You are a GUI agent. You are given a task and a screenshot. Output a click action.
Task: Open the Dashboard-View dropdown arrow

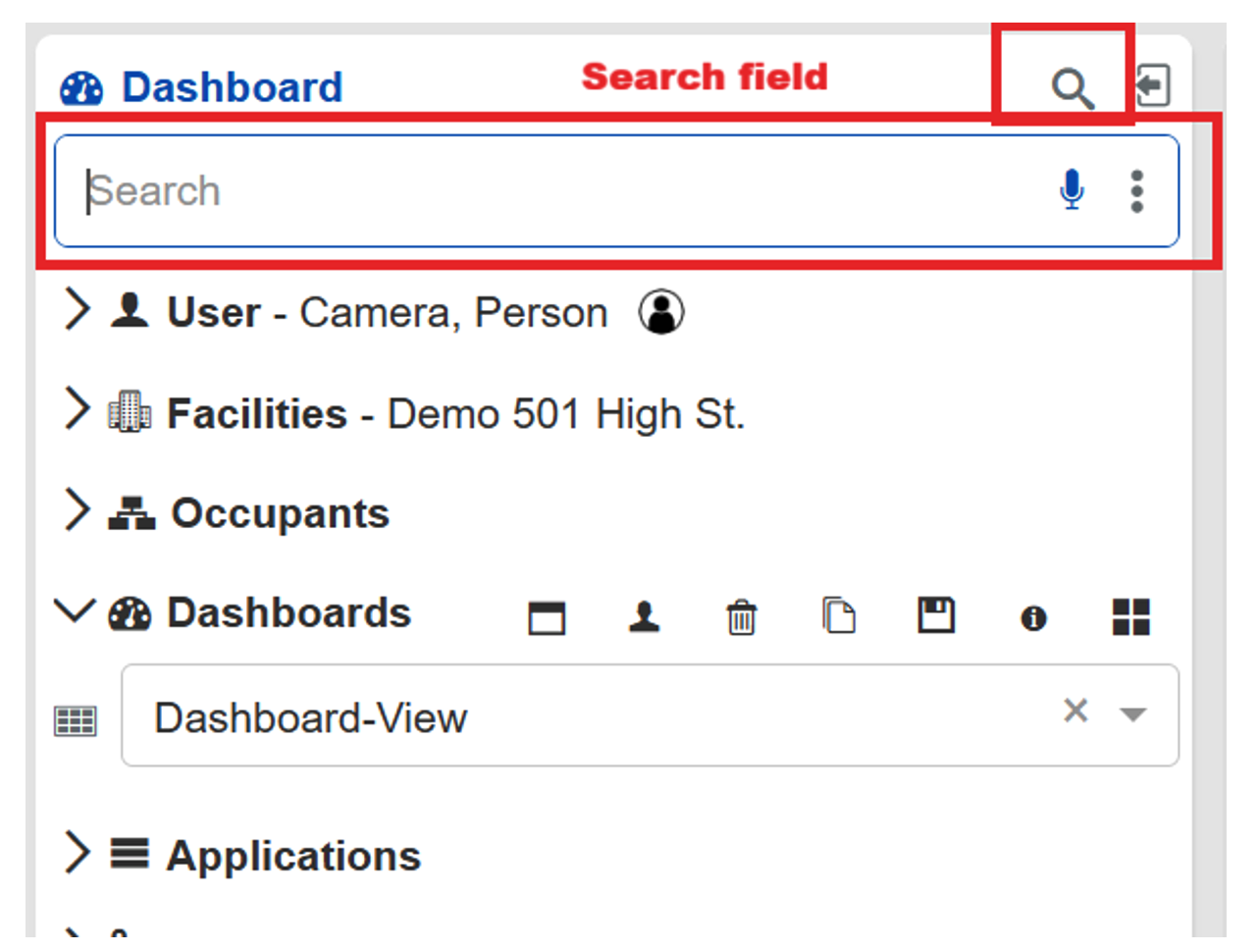click(1133, 714)
